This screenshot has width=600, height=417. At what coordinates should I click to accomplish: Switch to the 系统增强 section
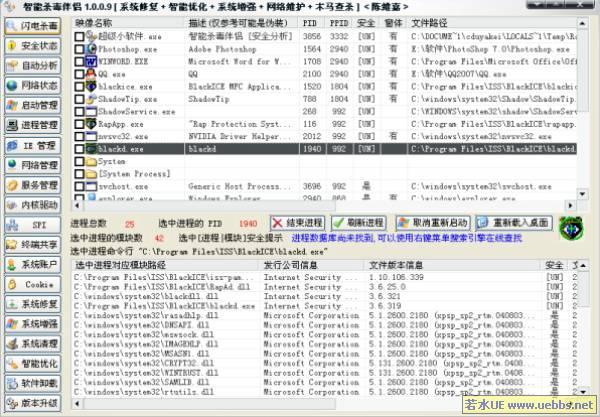pyautogui.click(x=33, y=325)
